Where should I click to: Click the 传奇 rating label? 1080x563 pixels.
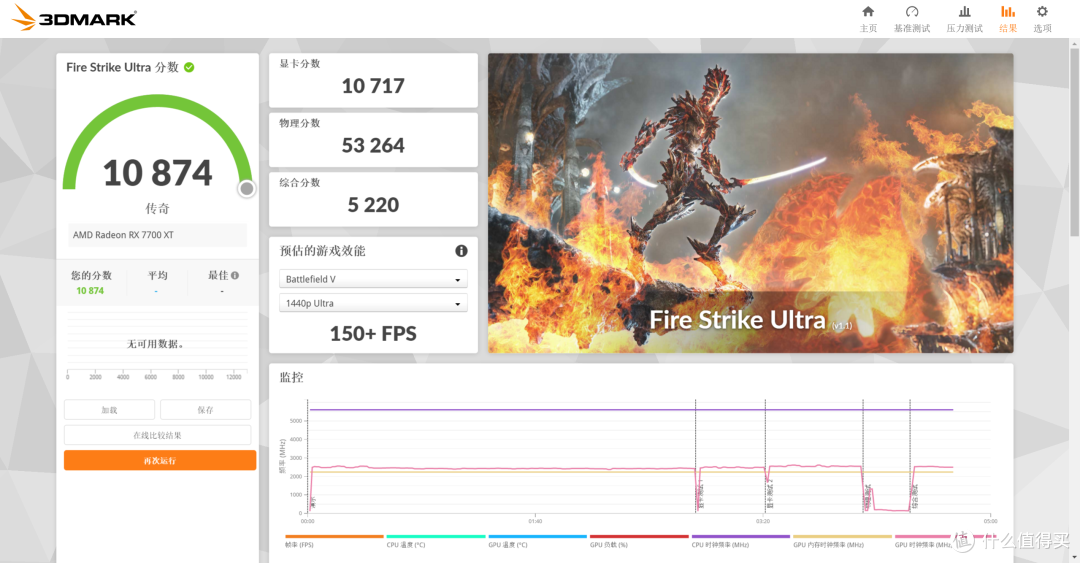[x=157, y=208]
